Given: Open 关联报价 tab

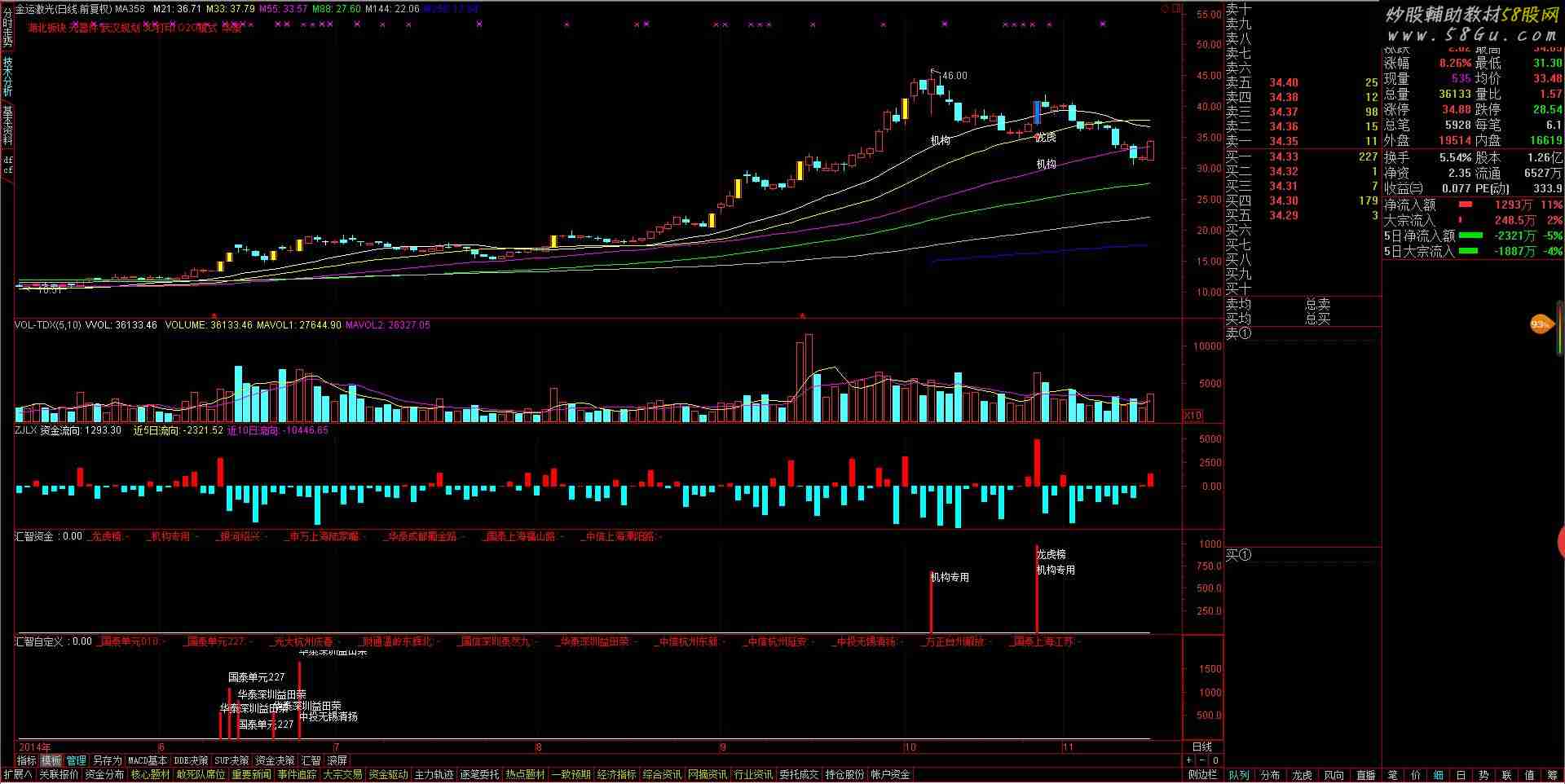Looking at the screenshot, I should pyautogui.click(x=59, y=774).
